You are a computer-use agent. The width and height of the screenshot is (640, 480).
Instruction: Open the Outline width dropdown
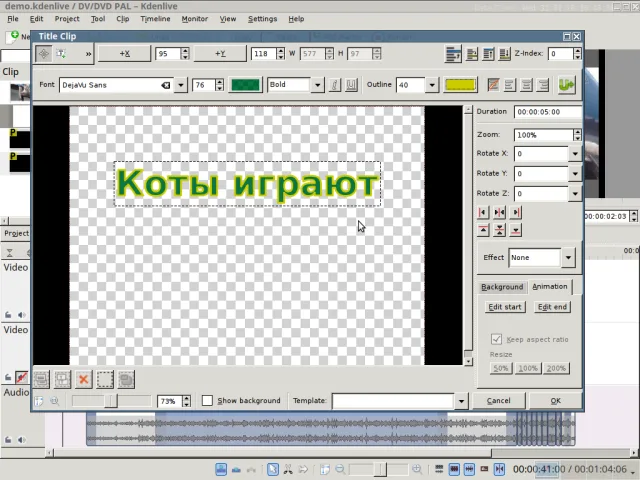pos(432,85)
